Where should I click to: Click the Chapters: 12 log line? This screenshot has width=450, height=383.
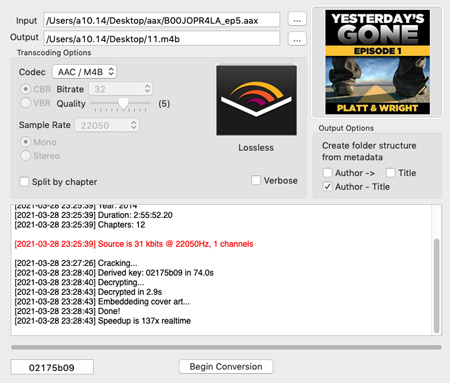80,225
